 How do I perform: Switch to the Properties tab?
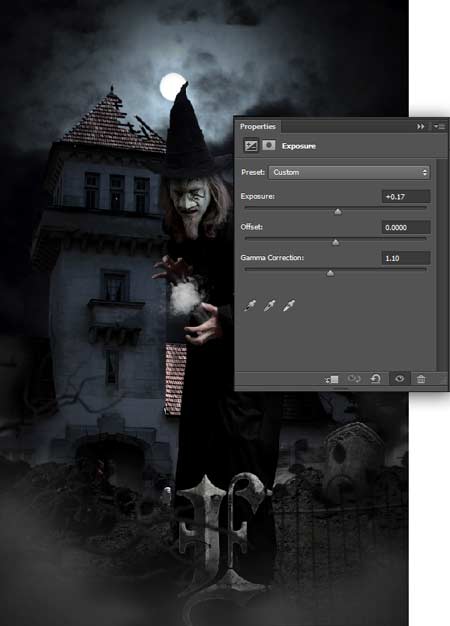pyautogui.click(x=258, y=127)
